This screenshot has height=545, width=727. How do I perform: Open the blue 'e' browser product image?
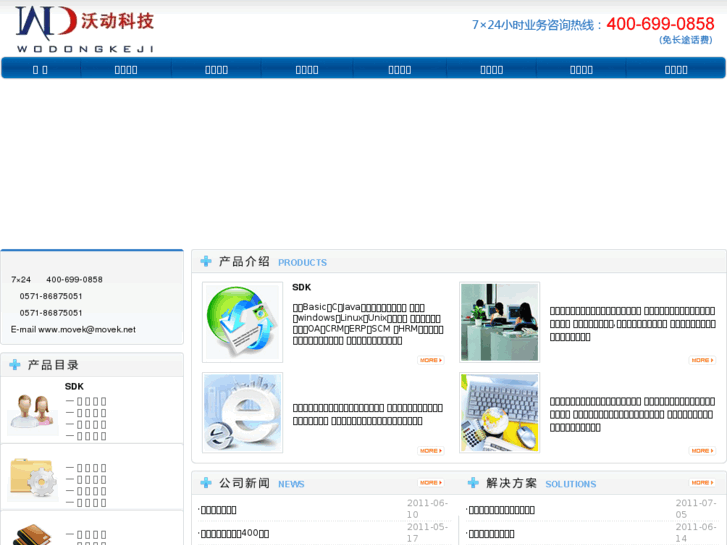pos(242,412)
